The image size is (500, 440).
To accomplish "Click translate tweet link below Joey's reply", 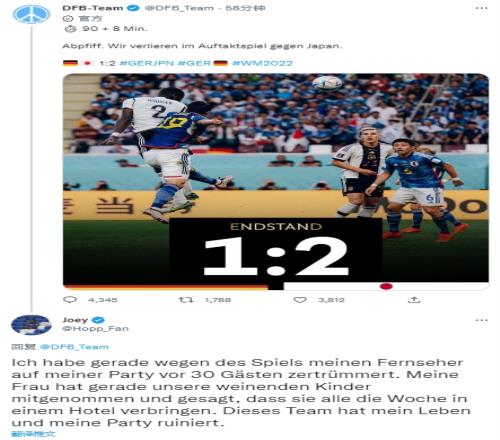I will pos(33,434).
